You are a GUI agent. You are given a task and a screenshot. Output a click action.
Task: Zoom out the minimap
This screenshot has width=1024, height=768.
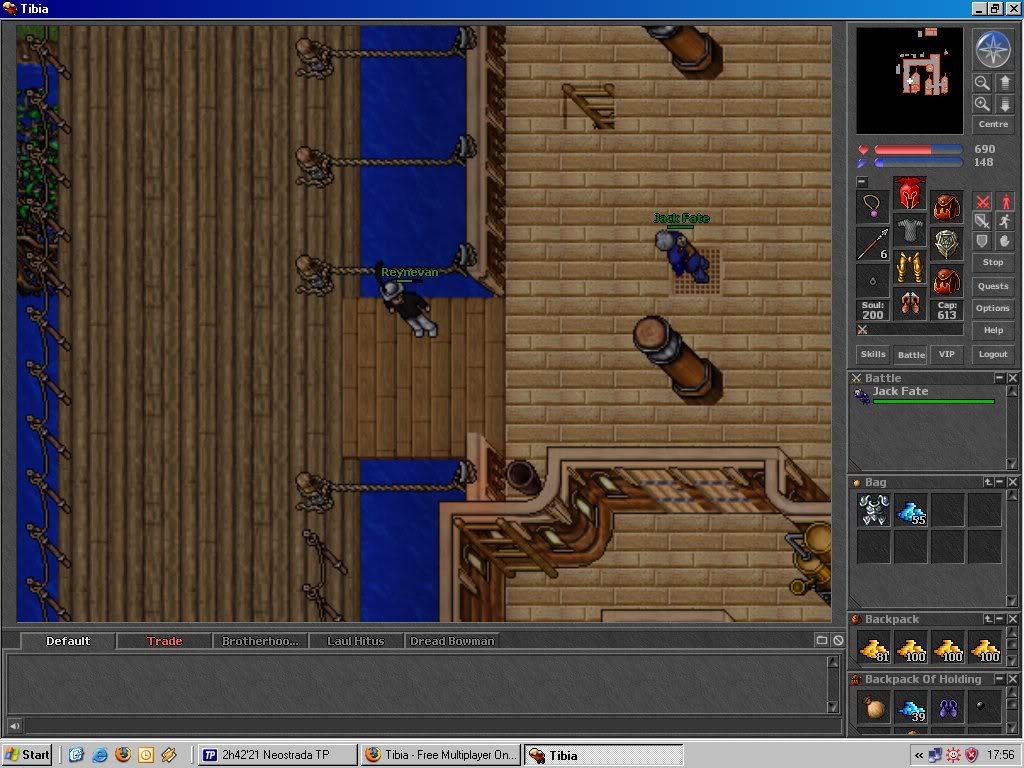tap(982, 82)
